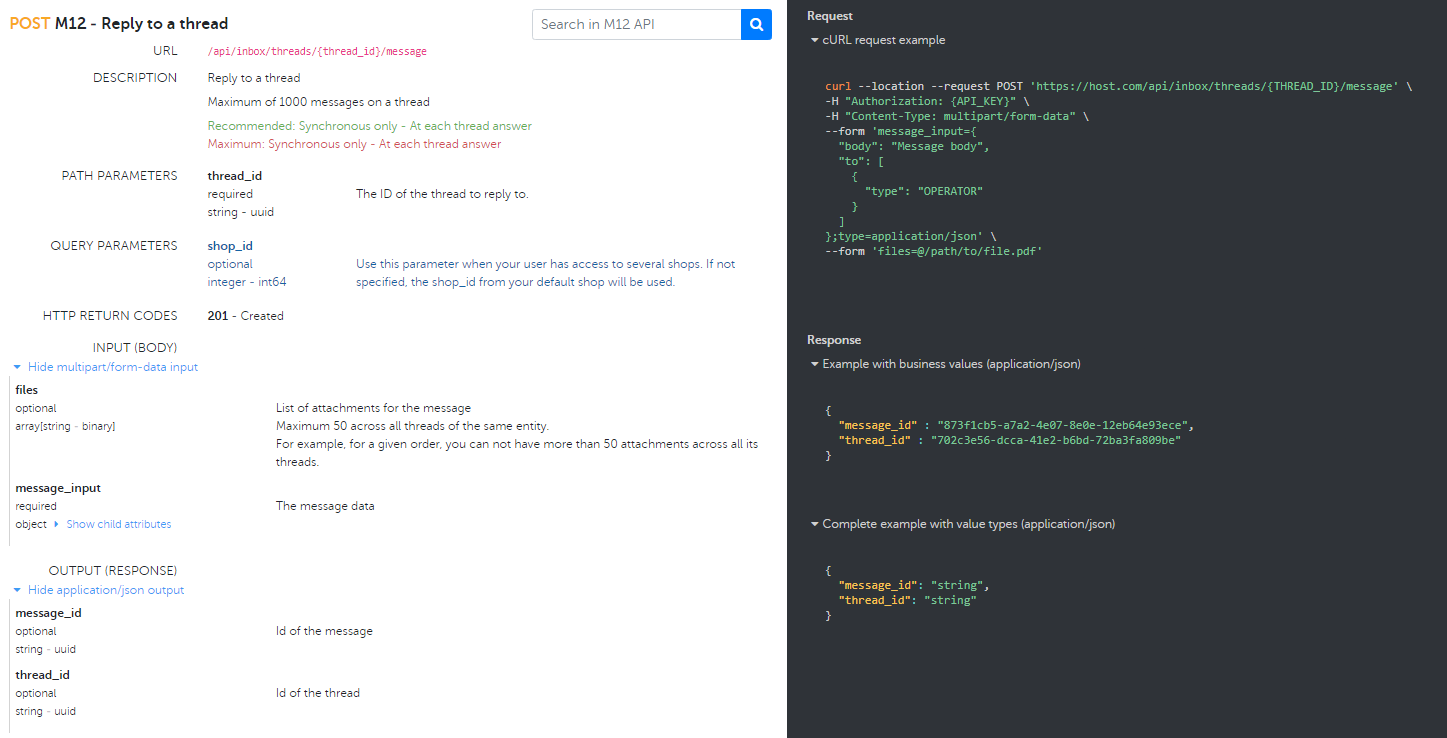The image size is (1447, 738).
Task: Click the integer - int64 type under shop_id
Action: point(247,282)
